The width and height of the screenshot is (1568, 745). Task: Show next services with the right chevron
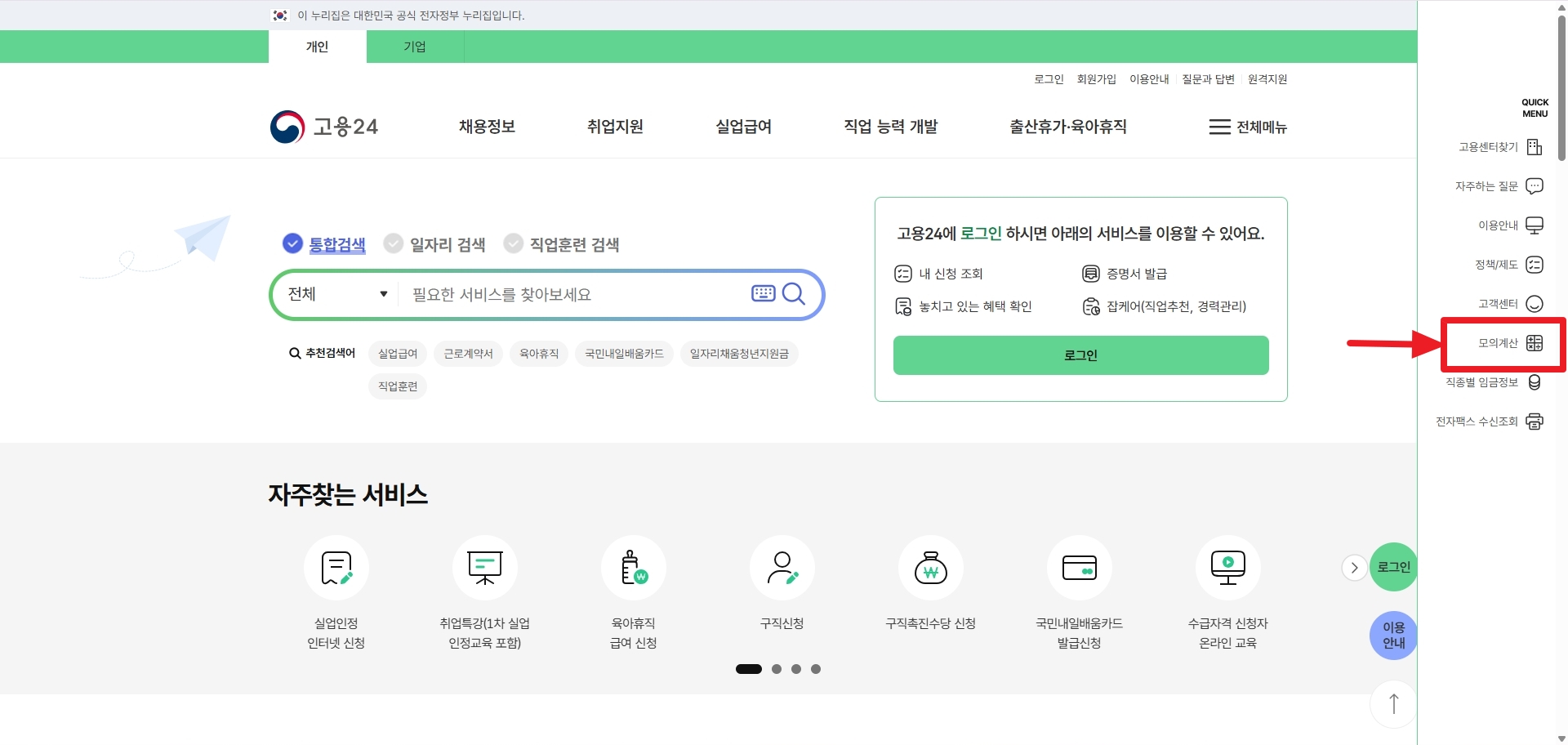pos(1354,568)
